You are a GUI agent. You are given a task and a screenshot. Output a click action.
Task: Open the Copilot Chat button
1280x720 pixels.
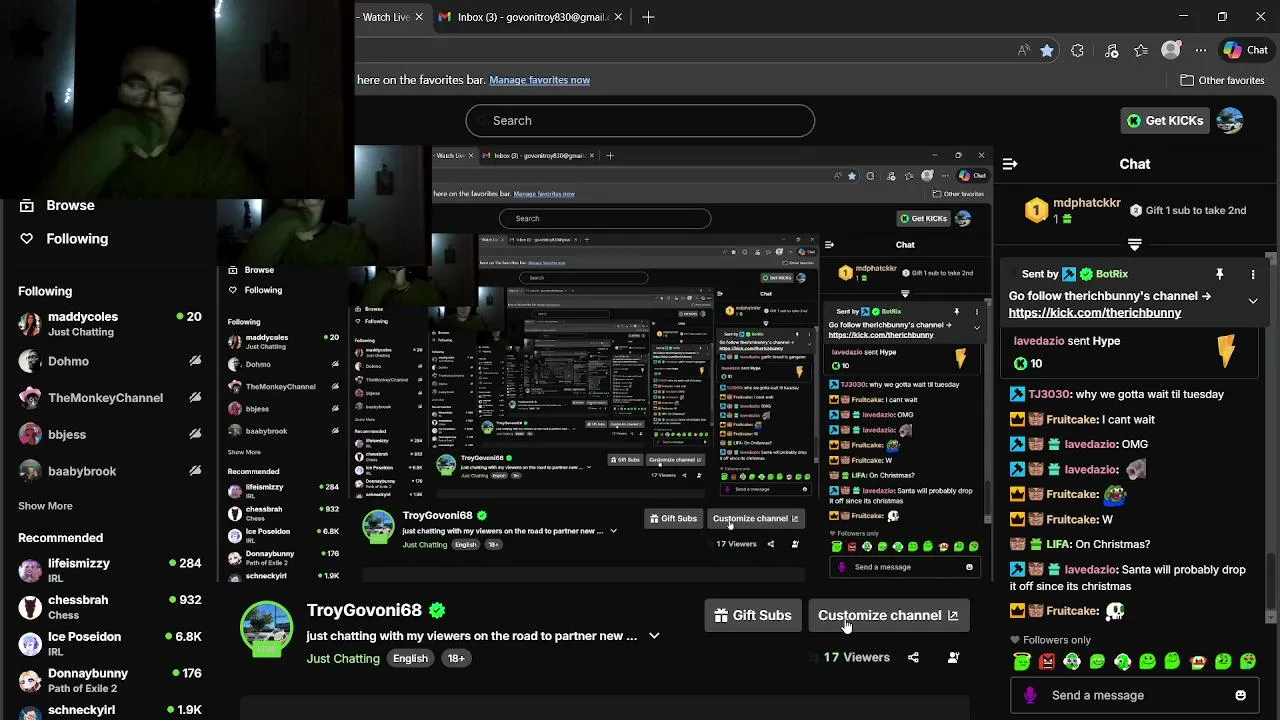tap(1246, 50)
